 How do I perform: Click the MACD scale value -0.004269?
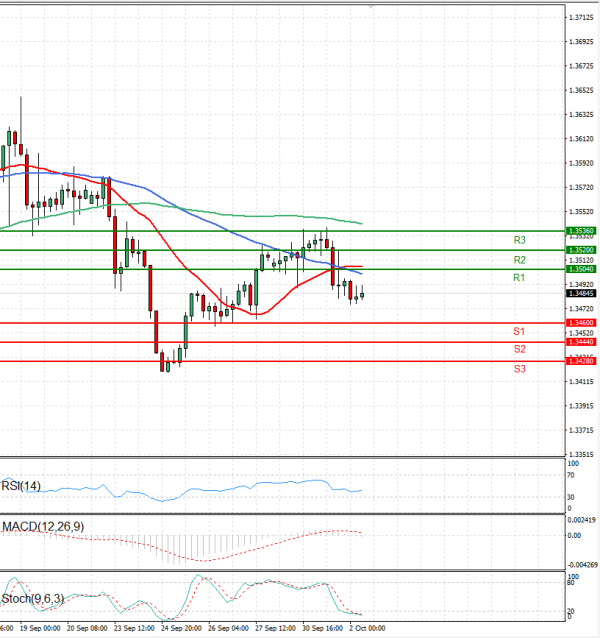(583, 565)
